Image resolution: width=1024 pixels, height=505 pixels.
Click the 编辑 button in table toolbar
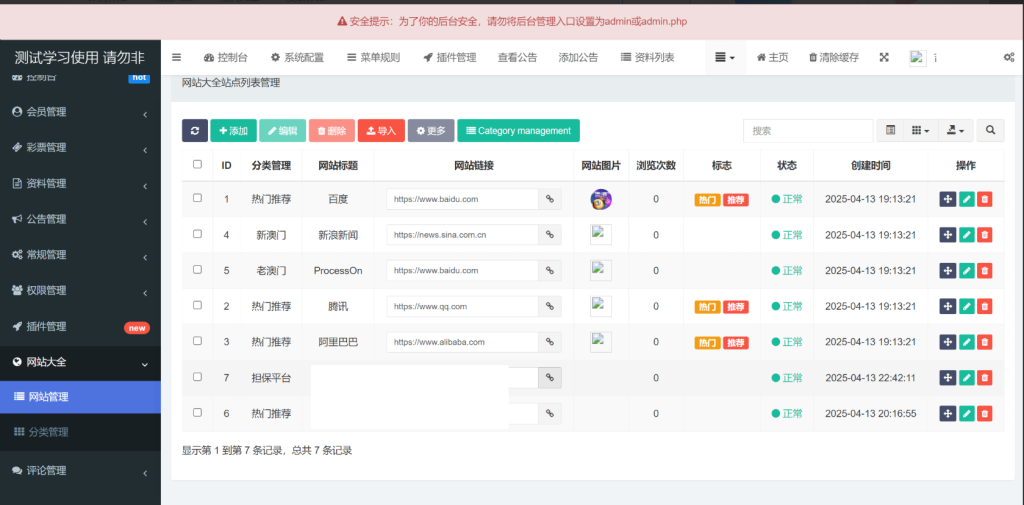pos(283,131)
